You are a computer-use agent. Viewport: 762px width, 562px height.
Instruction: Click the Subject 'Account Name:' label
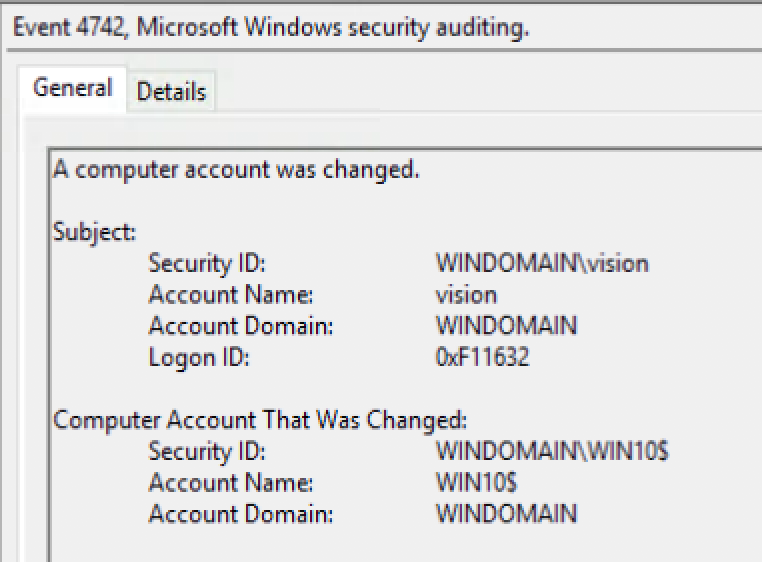click(x=231, y=295)
